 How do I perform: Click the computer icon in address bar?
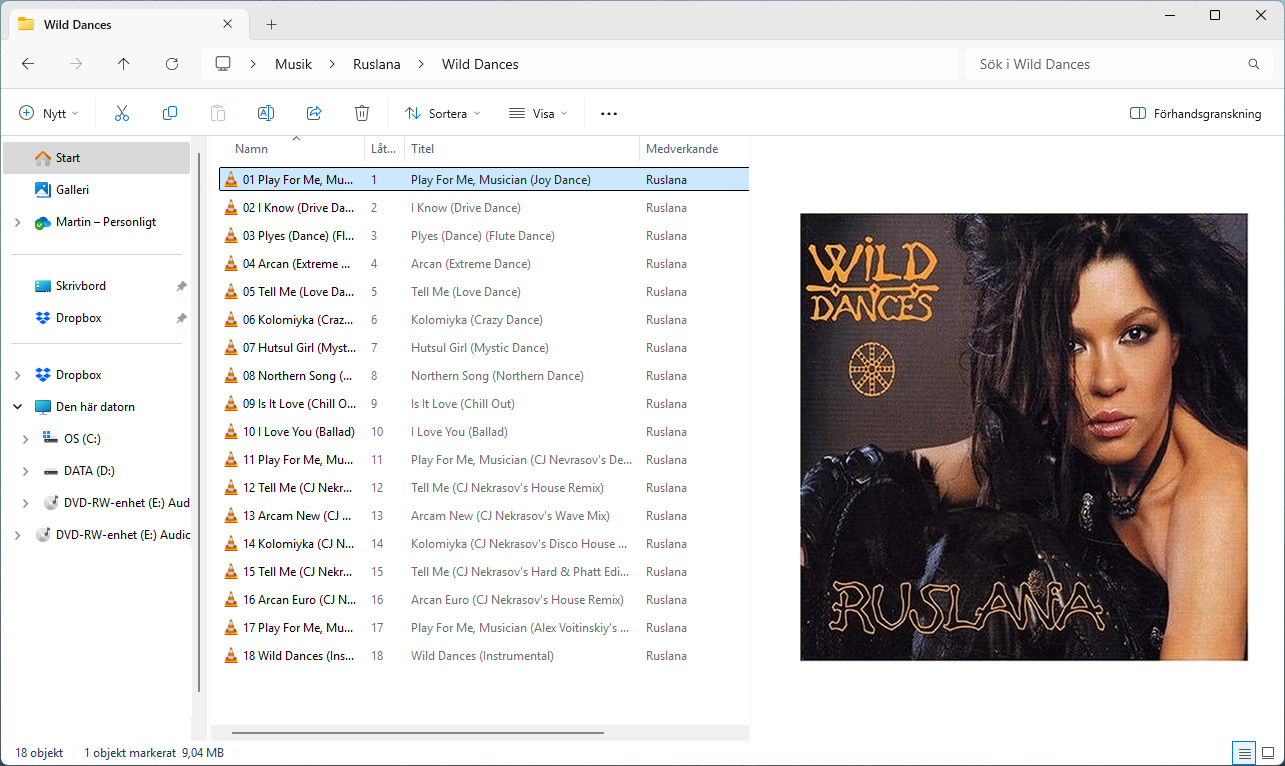[223, 64]
